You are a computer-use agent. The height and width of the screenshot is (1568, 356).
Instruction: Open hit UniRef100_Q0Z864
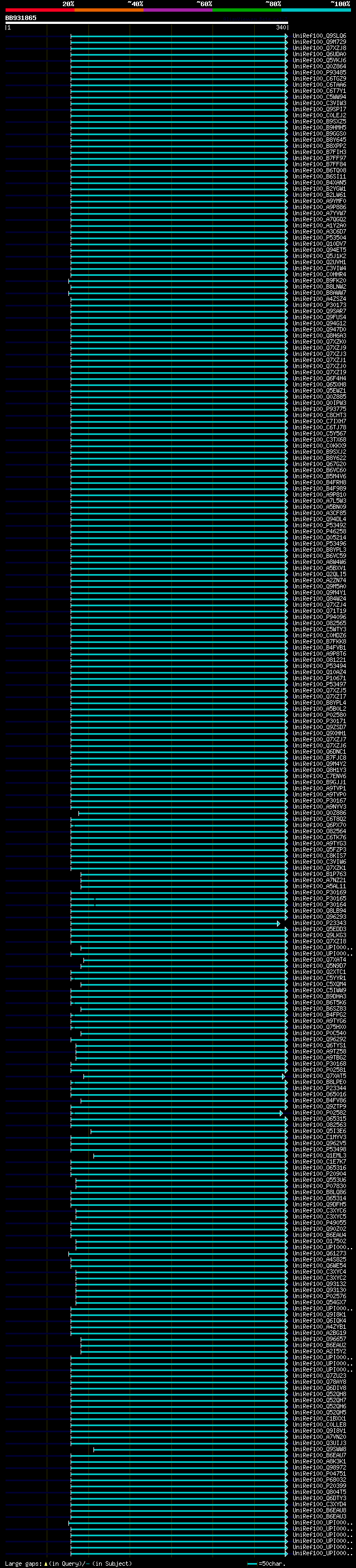[x=319, y=66]
